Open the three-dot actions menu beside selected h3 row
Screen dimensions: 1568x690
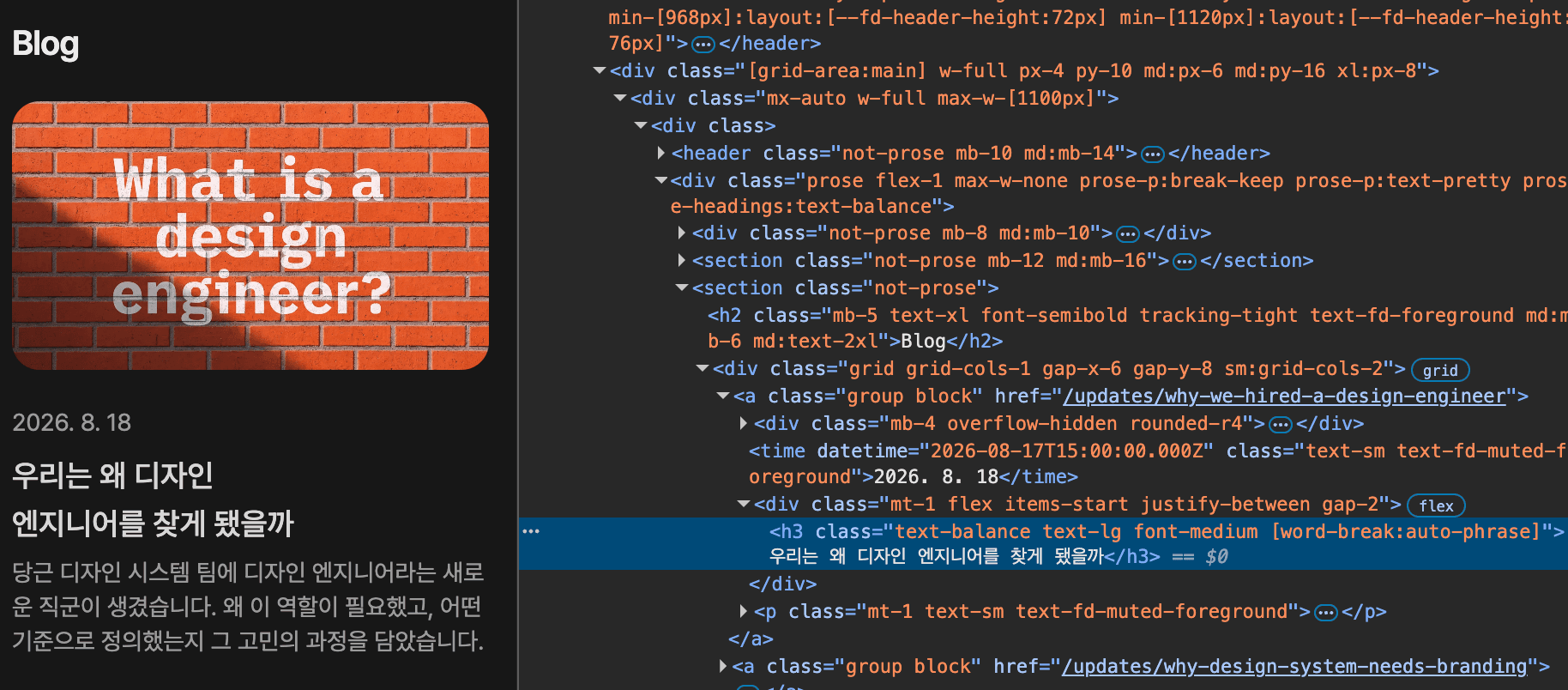(531, 531)
